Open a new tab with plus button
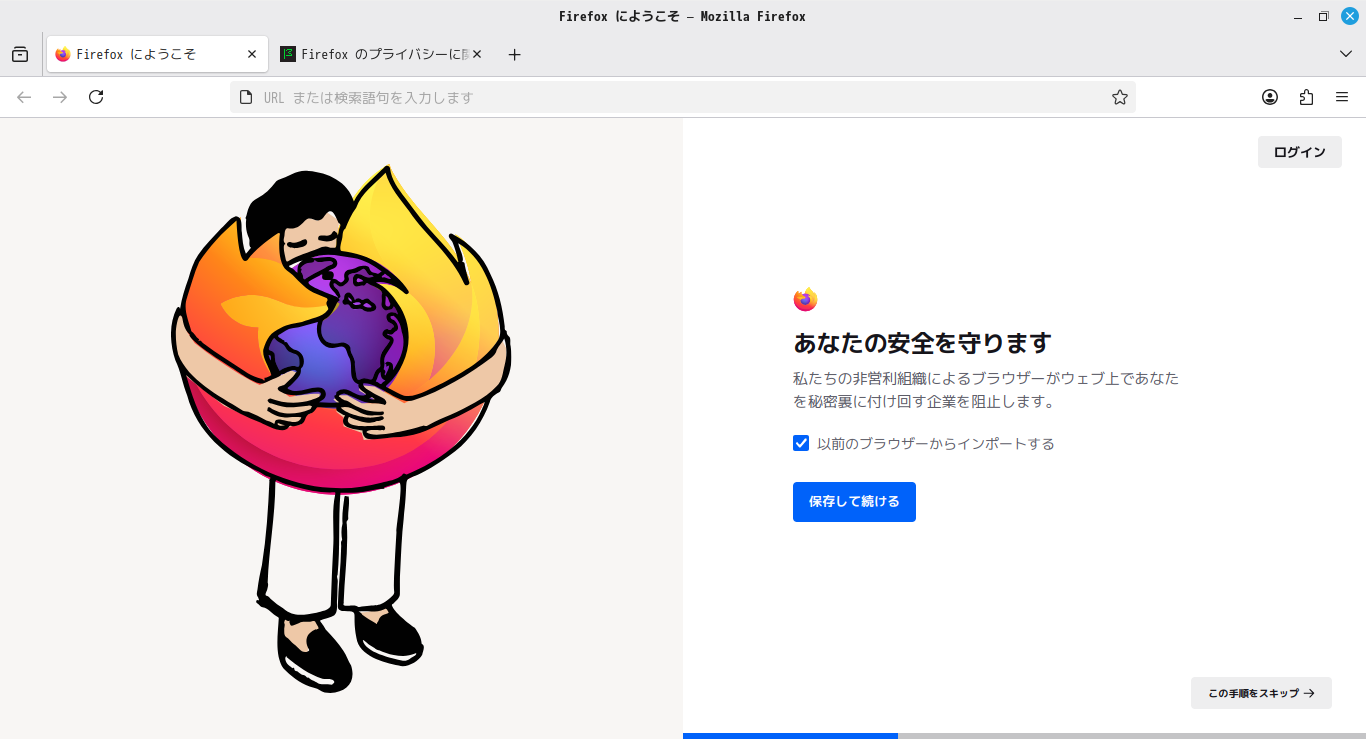 pos(514,54)
